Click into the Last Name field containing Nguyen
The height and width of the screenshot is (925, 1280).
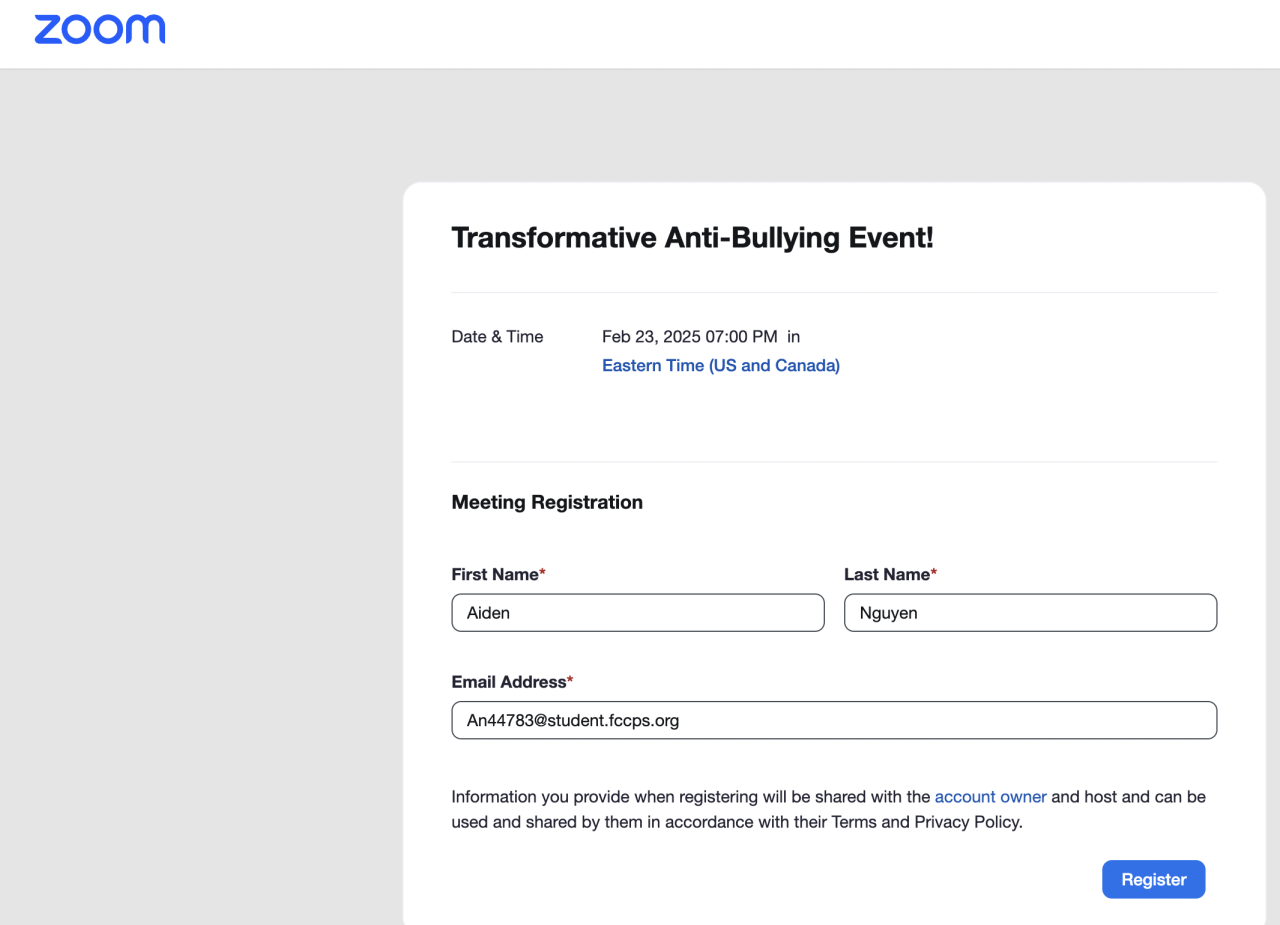click(1030, 613)
